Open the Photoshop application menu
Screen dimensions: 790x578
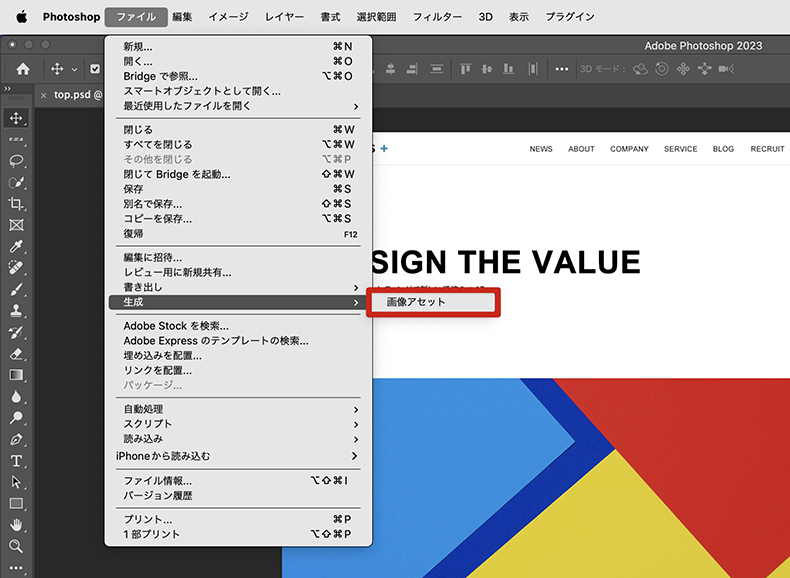tap(71, 17)
